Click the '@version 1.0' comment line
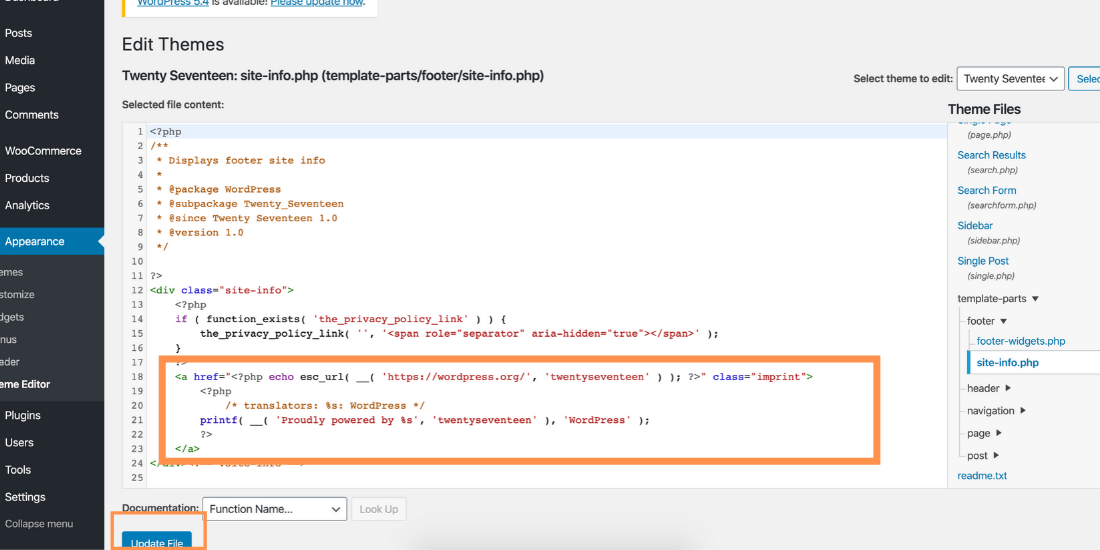 (199, 233)
